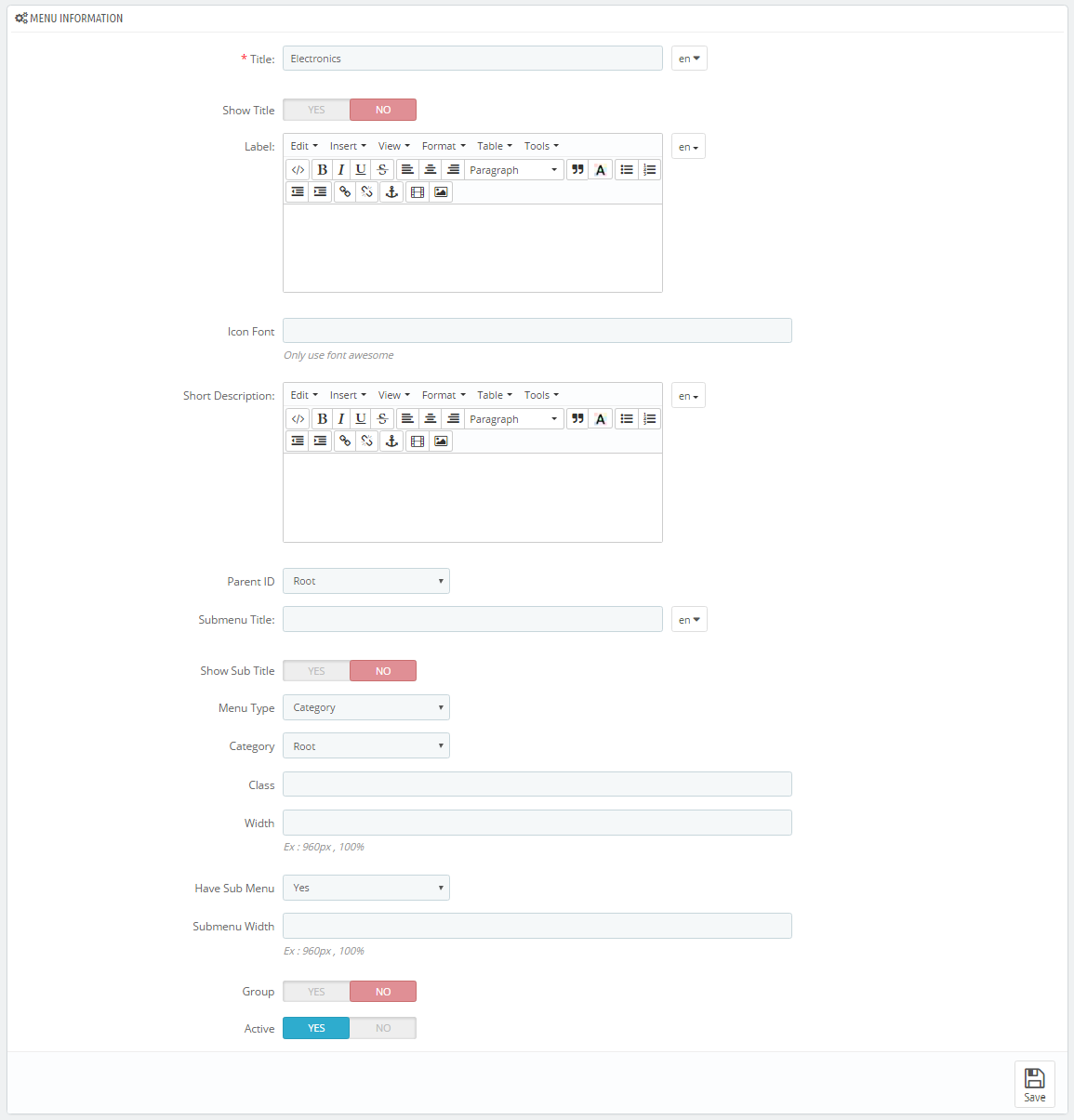This screenshot has height=1120, width=1074.
Task: Set Group toggle to YES
Action: point(316,992)
